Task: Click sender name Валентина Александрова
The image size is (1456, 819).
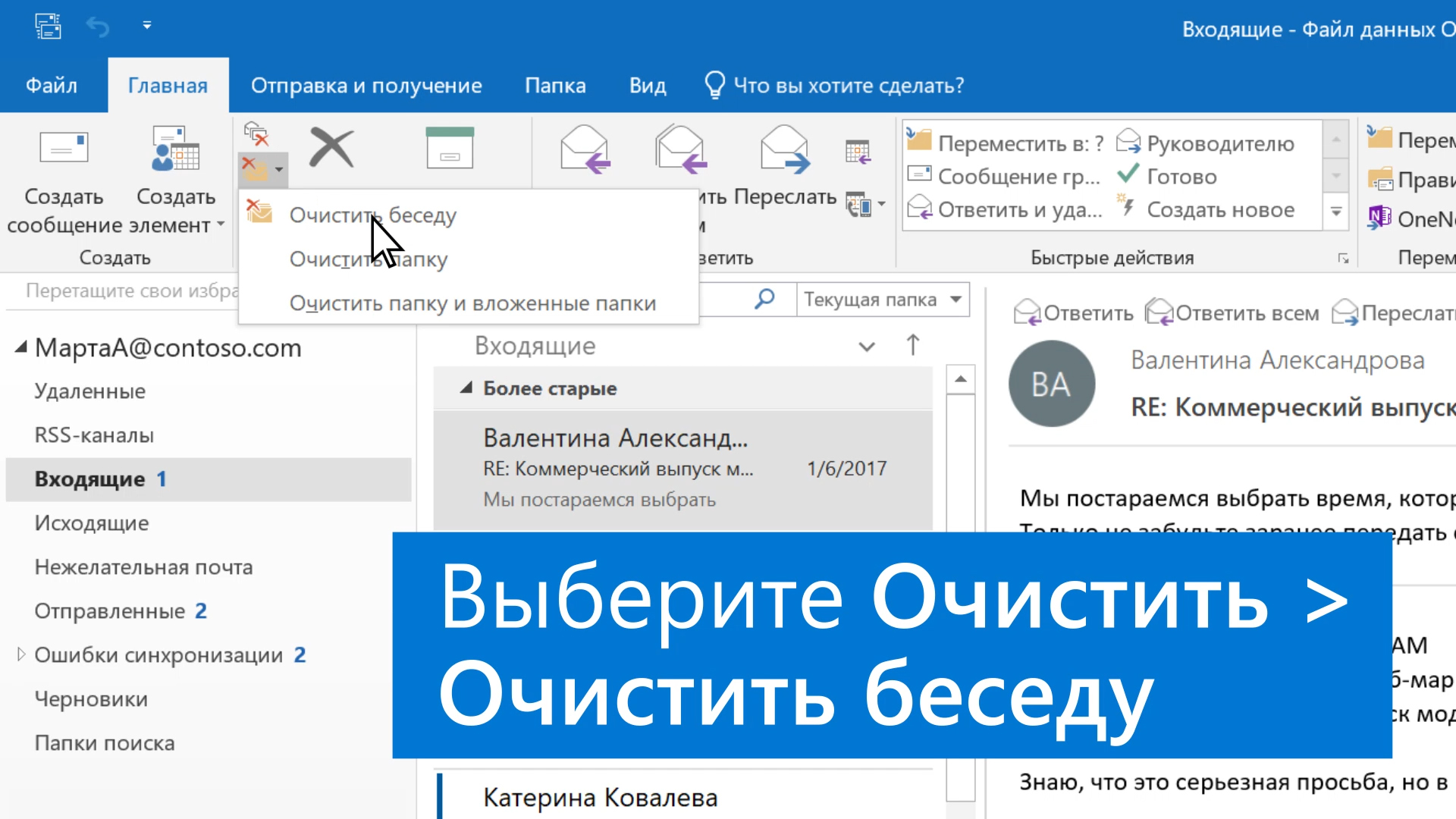Action: point(1278,360)
